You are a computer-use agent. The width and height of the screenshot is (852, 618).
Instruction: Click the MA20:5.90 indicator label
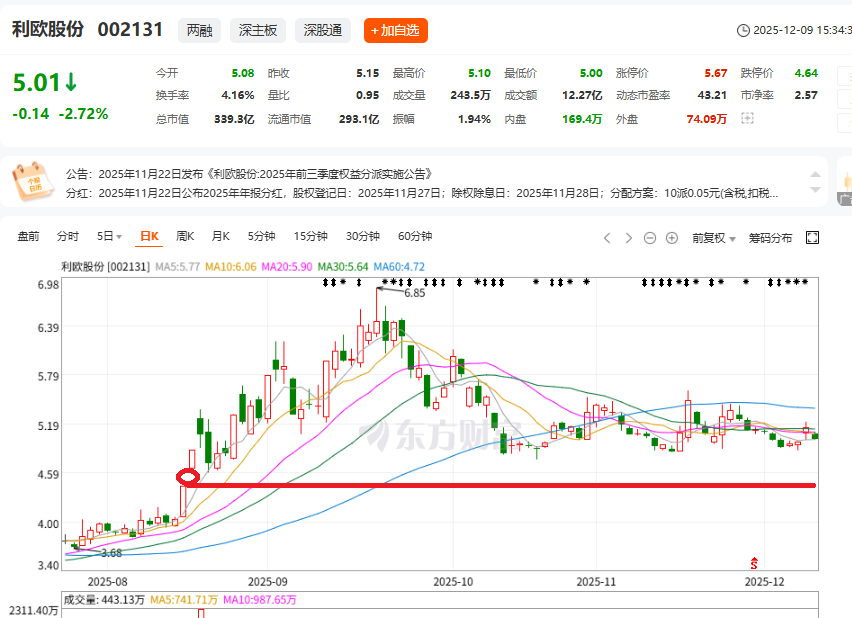[x=287, y=267]
